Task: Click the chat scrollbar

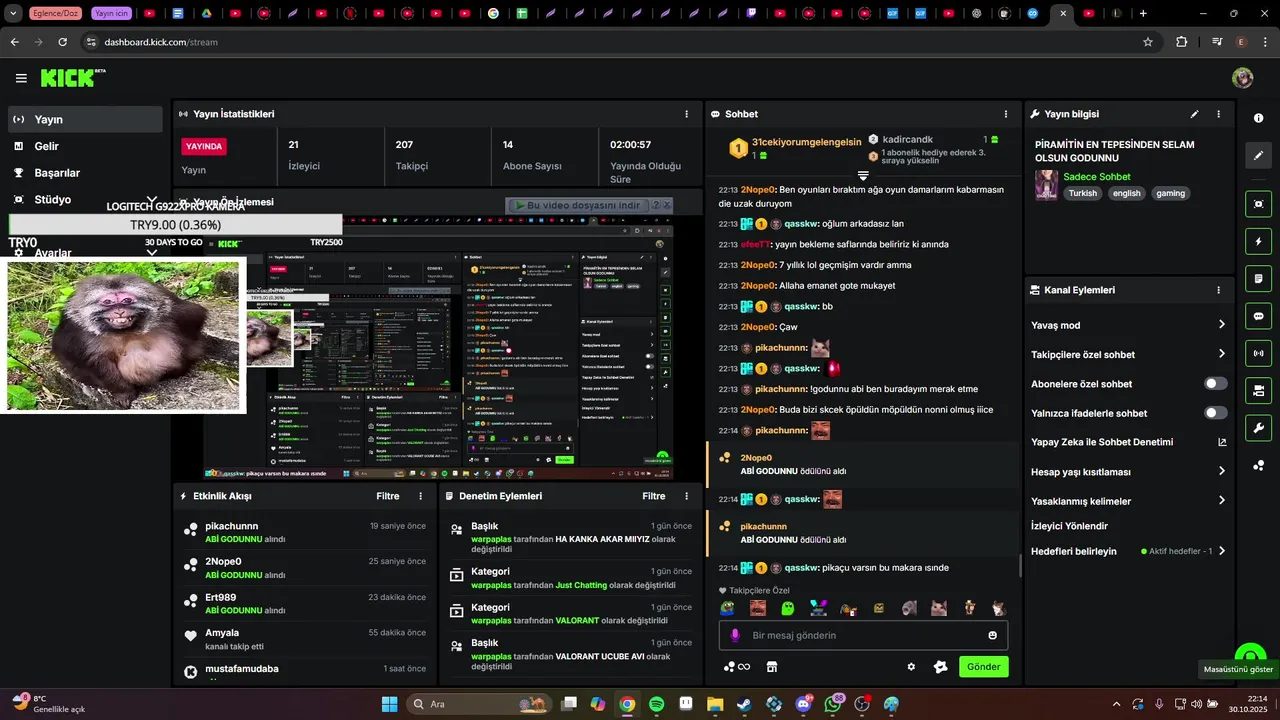Action: pos(1020,565)
